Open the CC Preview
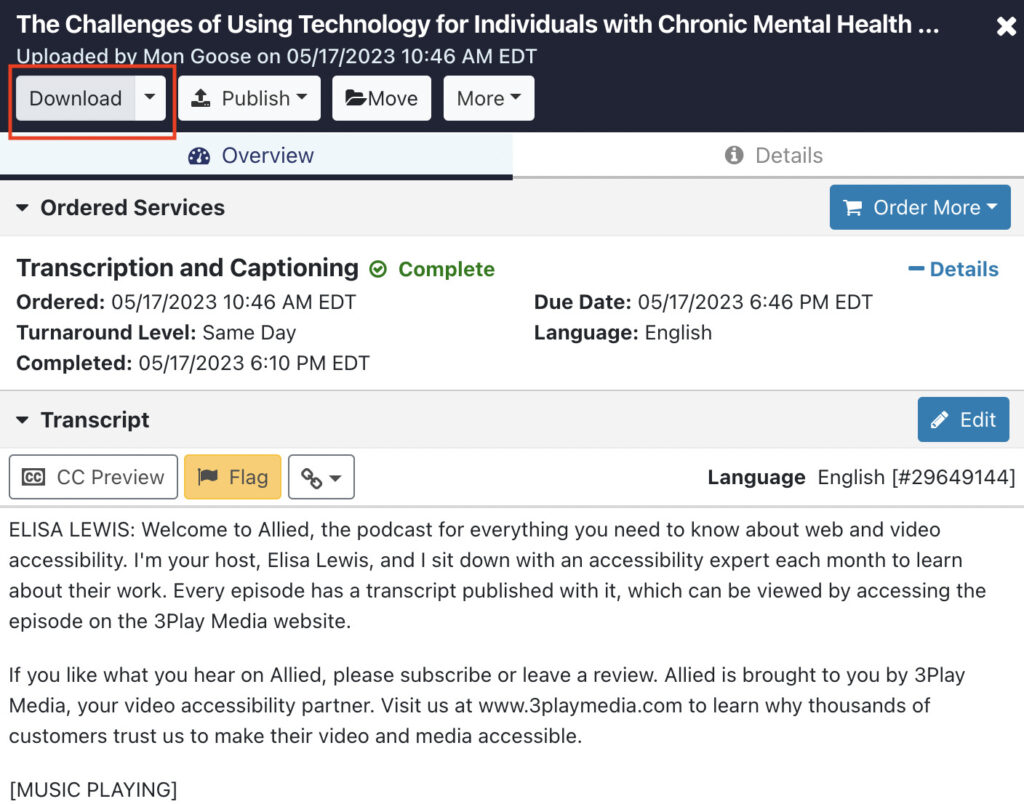 pyautogui.click(x=93, y=477)
